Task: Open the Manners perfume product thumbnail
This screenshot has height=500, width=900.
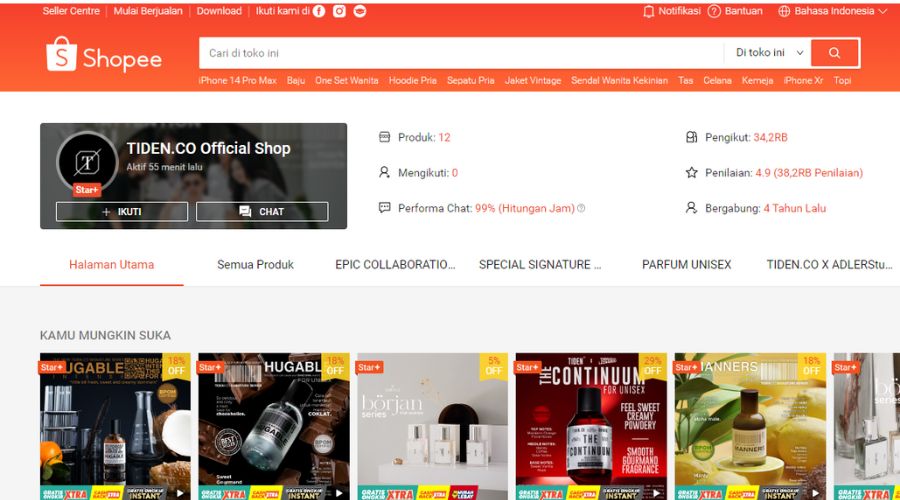Action: 750,426
